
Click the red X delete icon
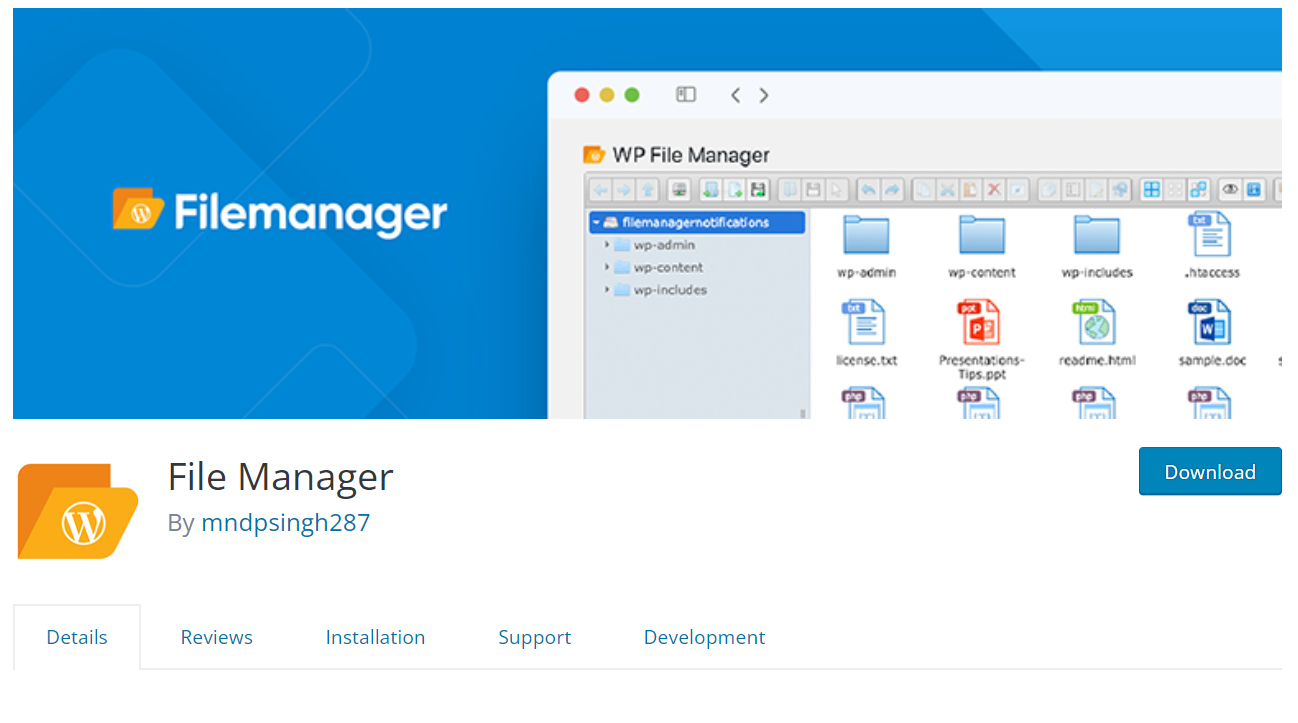(994, 190)
